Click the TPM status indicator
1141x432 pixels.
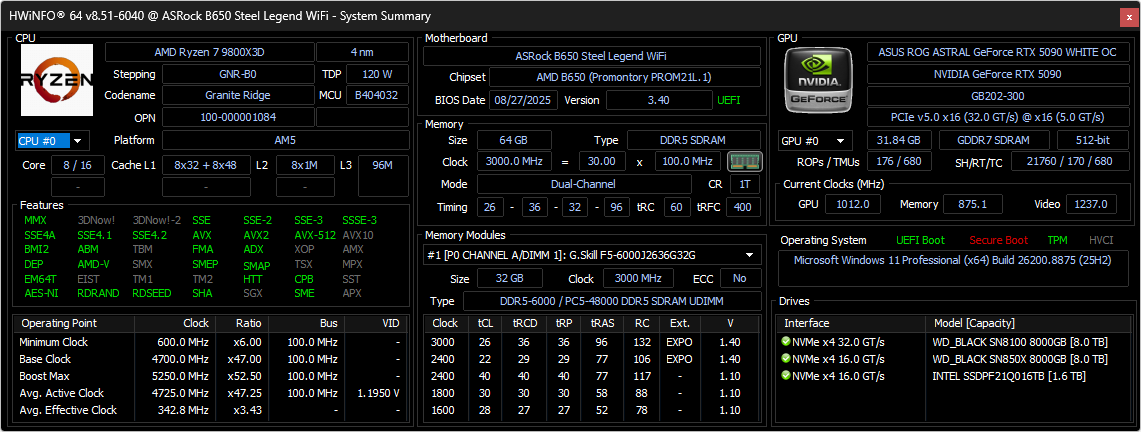1057,240
